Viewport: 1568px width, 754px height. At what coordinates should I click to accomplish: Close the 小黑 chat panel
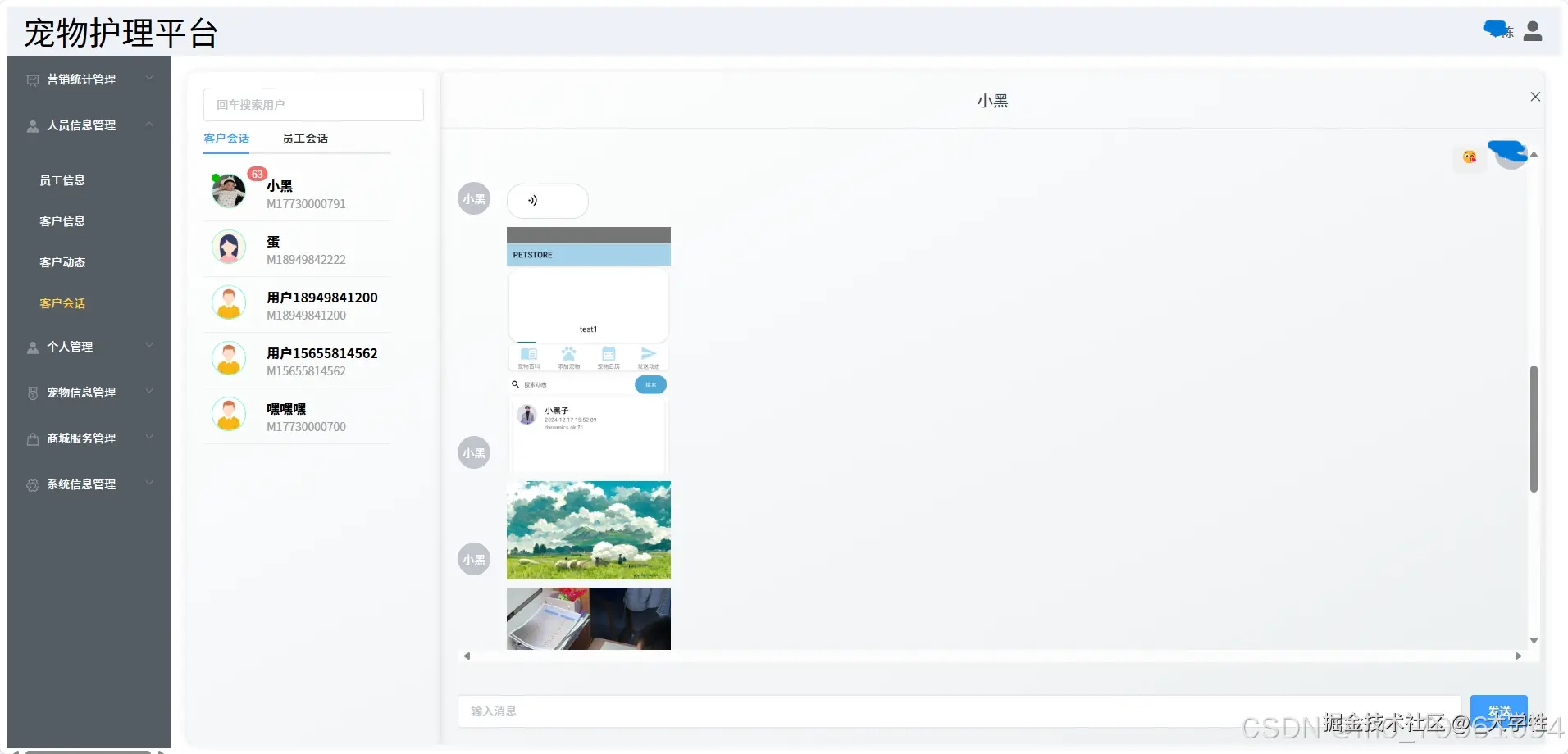1535,97
